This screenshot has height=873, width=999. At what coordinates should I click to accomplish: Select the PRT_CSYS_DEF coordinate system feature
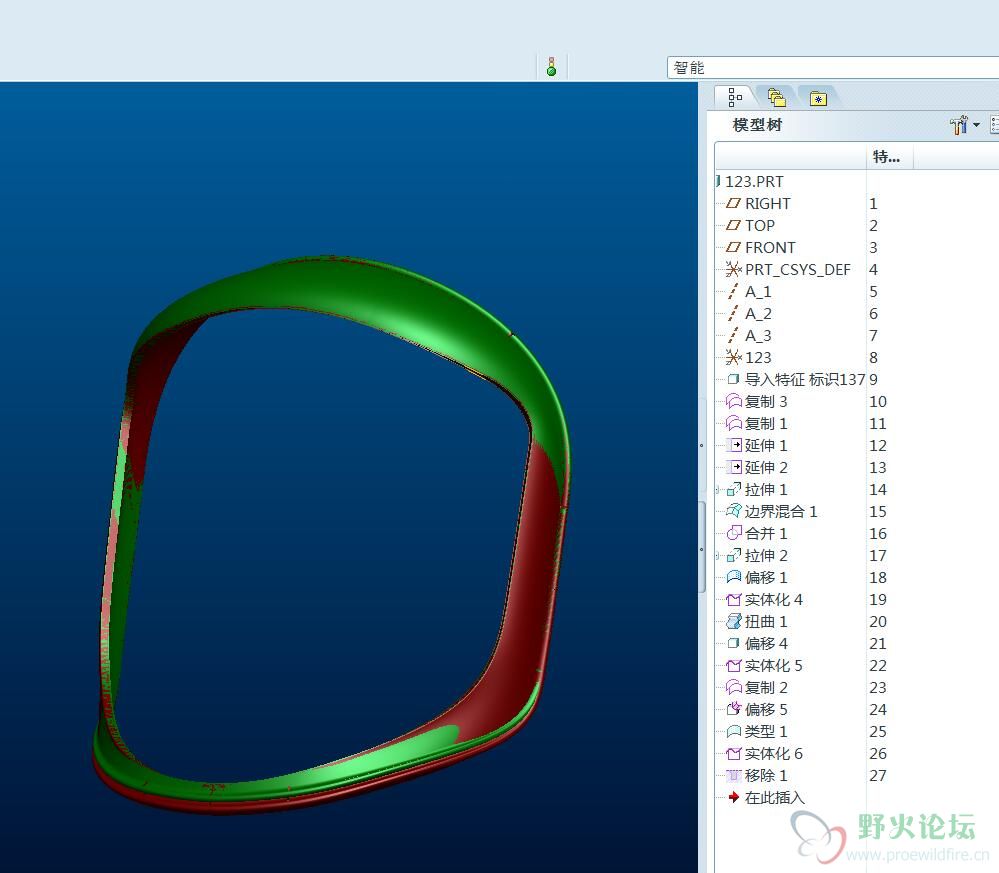(797, 269)
